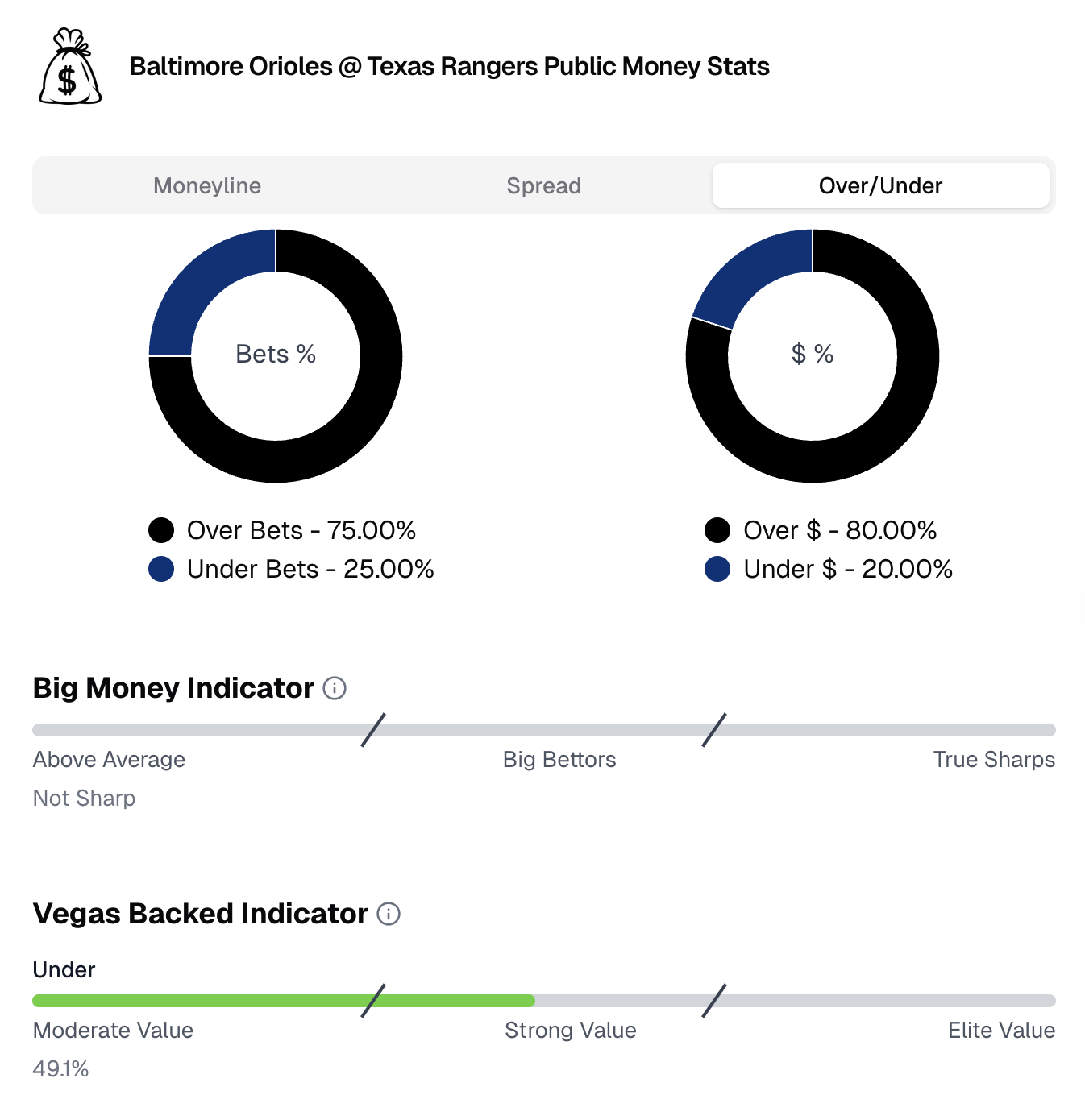Image resolution: width=1085 pixels, height=1120 pixels.
Task: Click the Above Average label
Action: pos(109,760)
